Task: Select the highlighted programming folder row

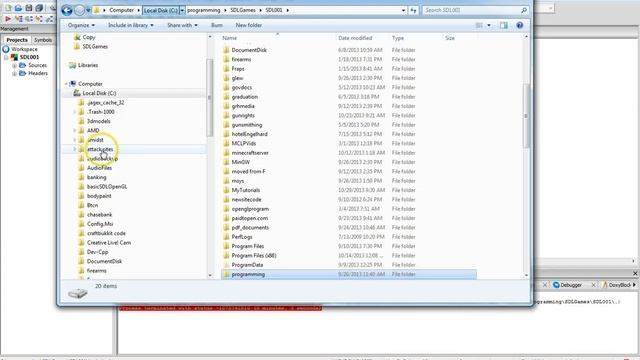Action: (x=349, y=274)
